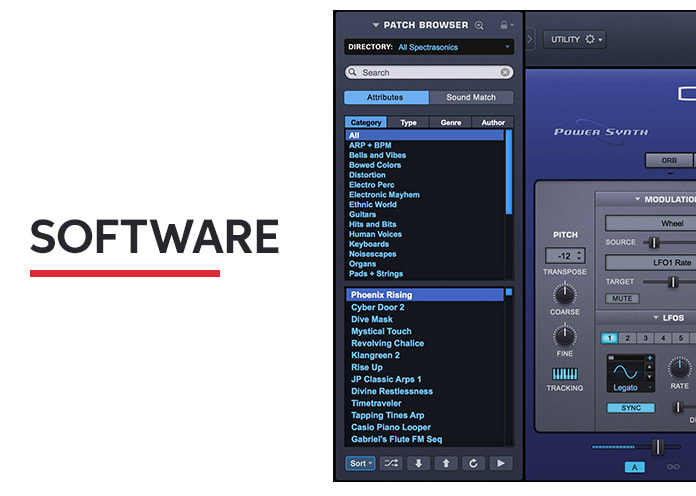This screenshot has width=696, height=496.
Task: Collapse the Patch Browser disclosure triangle
Action: click(376, 25)
